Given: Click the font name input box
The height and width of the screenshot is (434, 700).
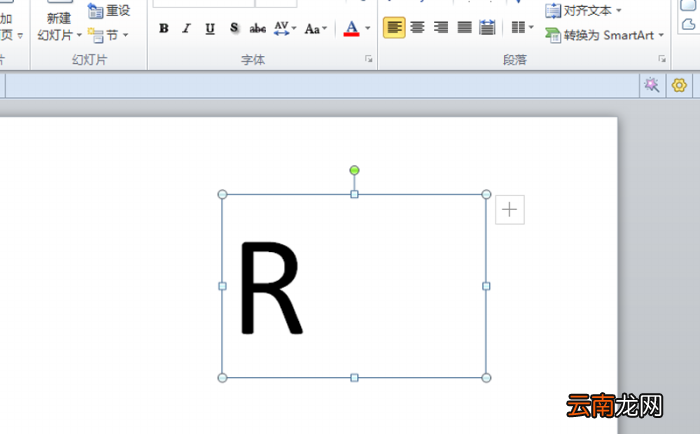Looking at the screenshot, I should (x=204, y=3).
